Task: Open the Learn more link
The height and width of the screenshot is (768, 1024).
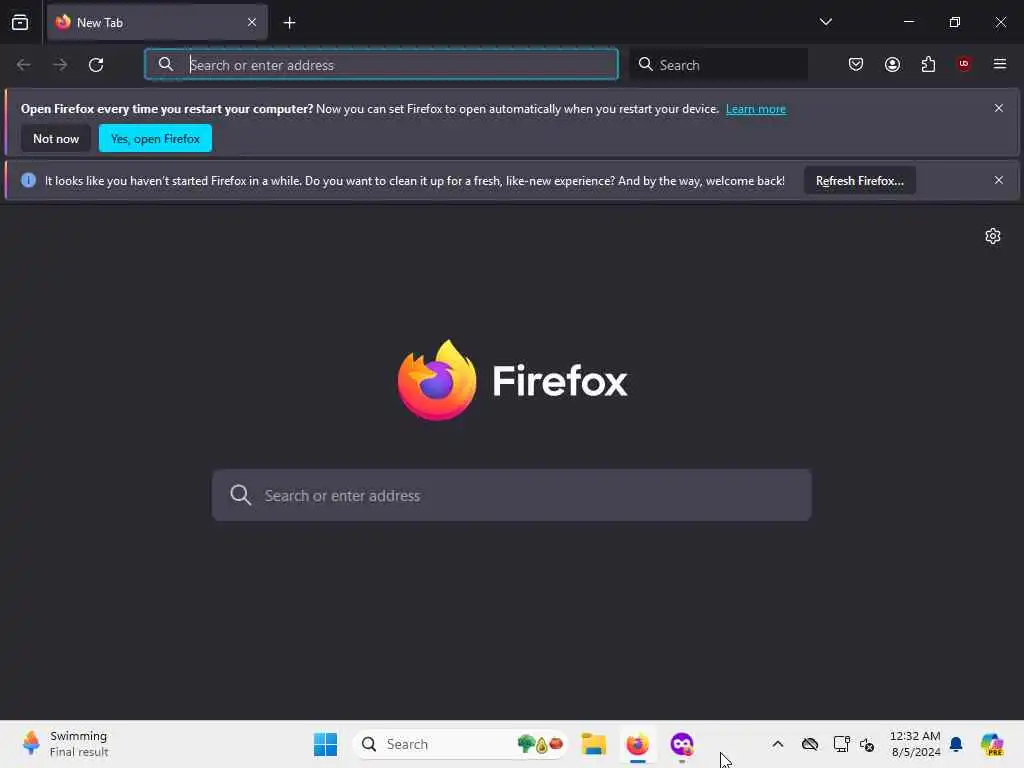Action: pos(756,109)
